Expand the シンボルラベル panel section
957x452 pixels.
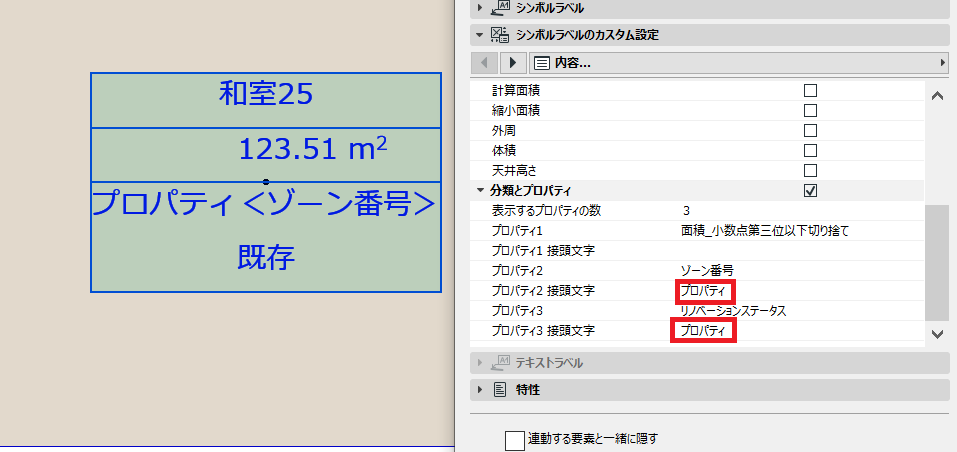[x=480, y=8]
